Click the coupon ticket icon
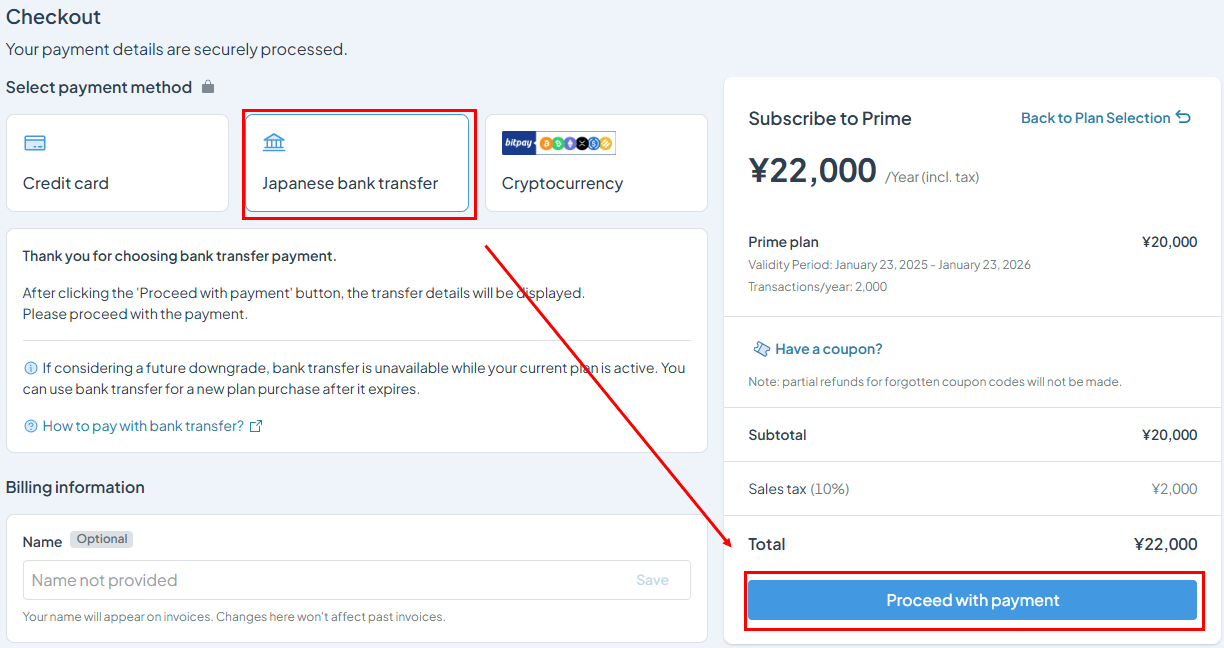 click(x=761, y=349)
